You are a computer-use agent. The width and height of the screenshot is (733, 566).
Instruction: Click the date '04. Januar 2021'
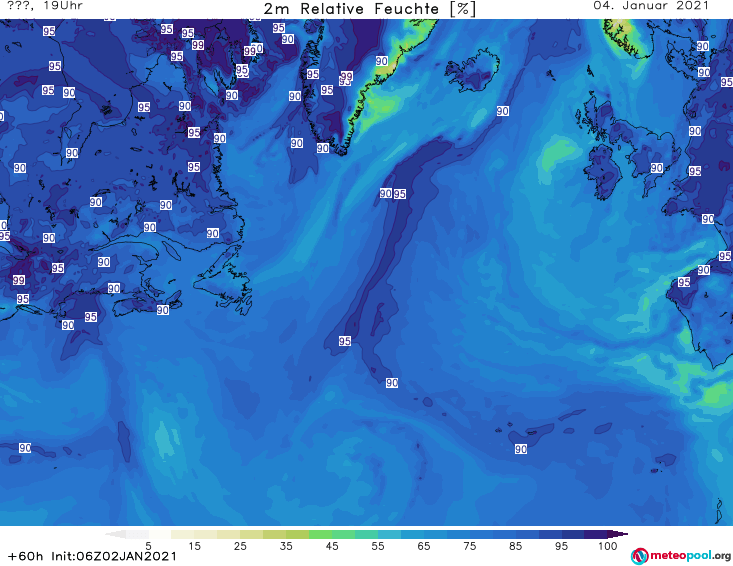coord(651,6)
